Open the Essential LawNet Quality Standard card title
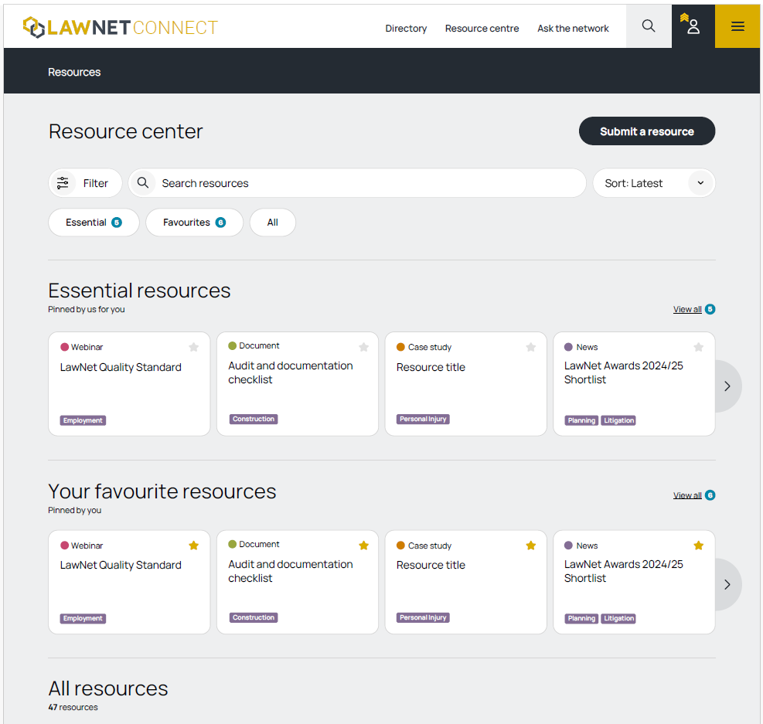 (x=121, y=367)
